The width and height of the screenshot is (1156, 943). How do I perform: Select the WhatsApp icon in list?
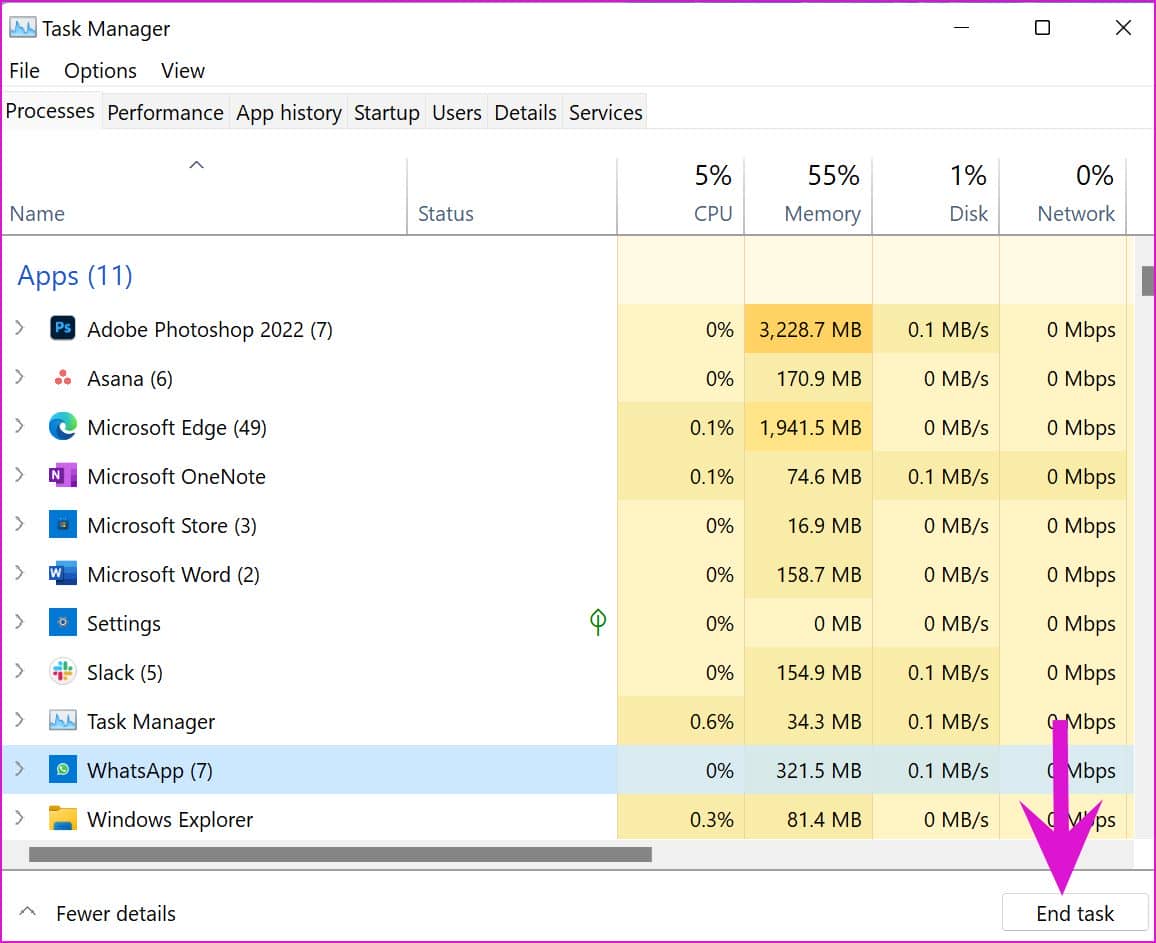(63, 770)
